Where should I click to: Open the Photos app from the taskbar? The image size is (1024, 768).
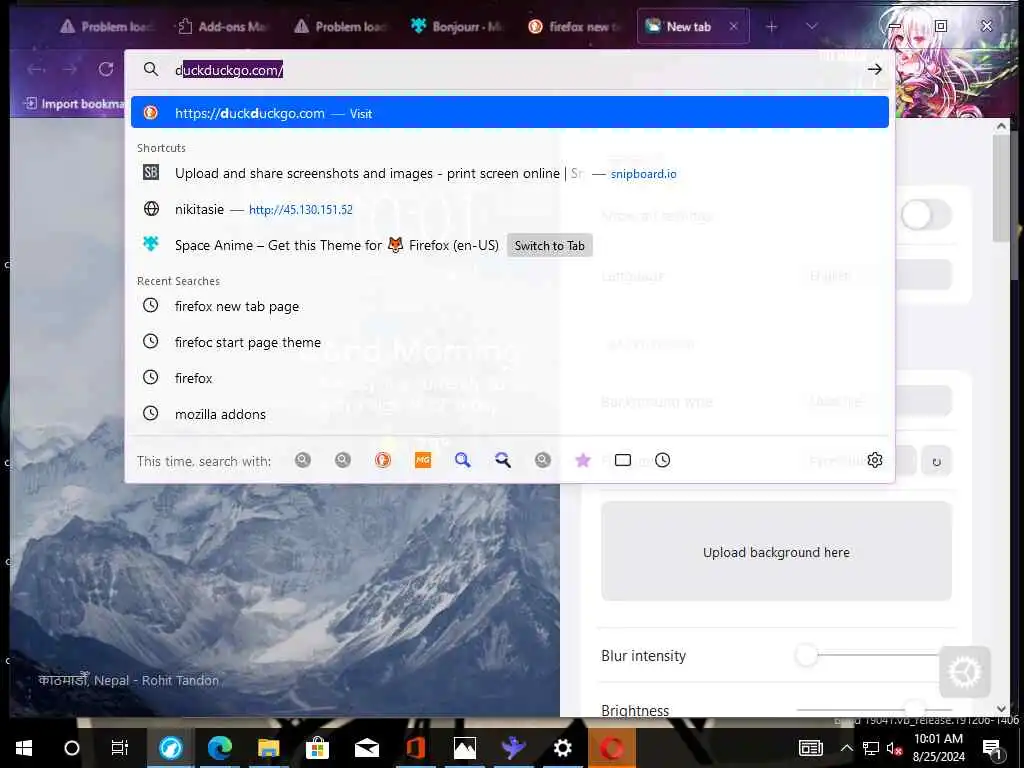pos(464,748)
